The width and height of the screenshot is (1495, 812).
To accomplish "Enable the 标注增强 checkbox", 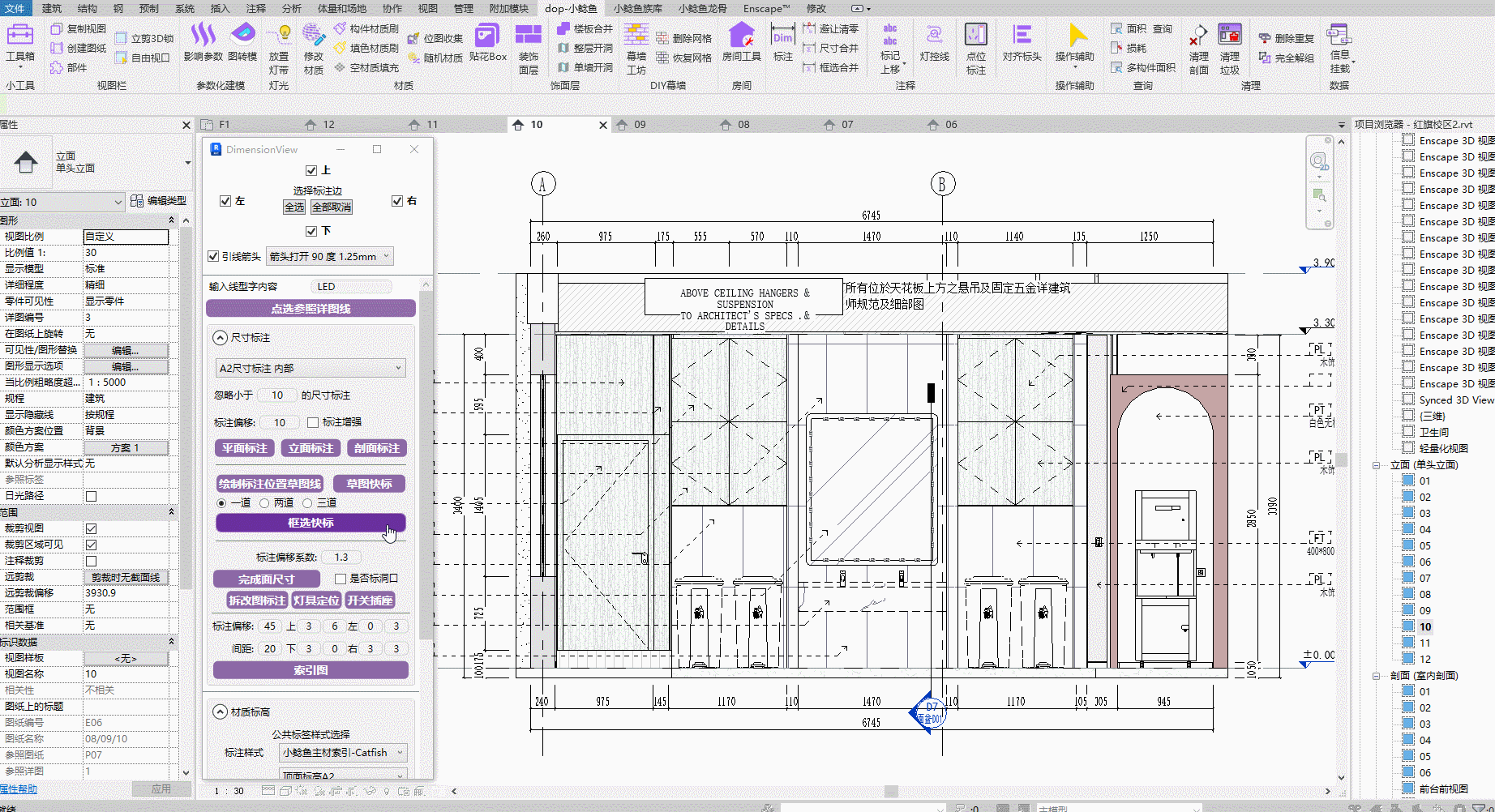I will [313, 422].
